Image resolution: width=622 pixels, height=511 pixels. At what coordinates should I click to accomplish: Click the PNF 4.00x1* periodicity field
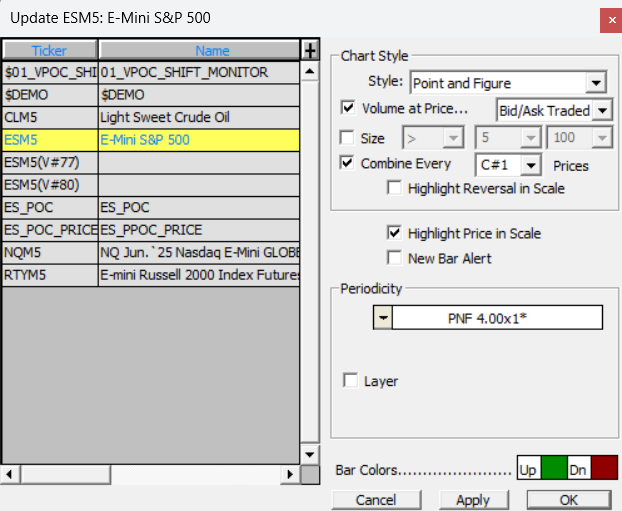tap(497, 317)
